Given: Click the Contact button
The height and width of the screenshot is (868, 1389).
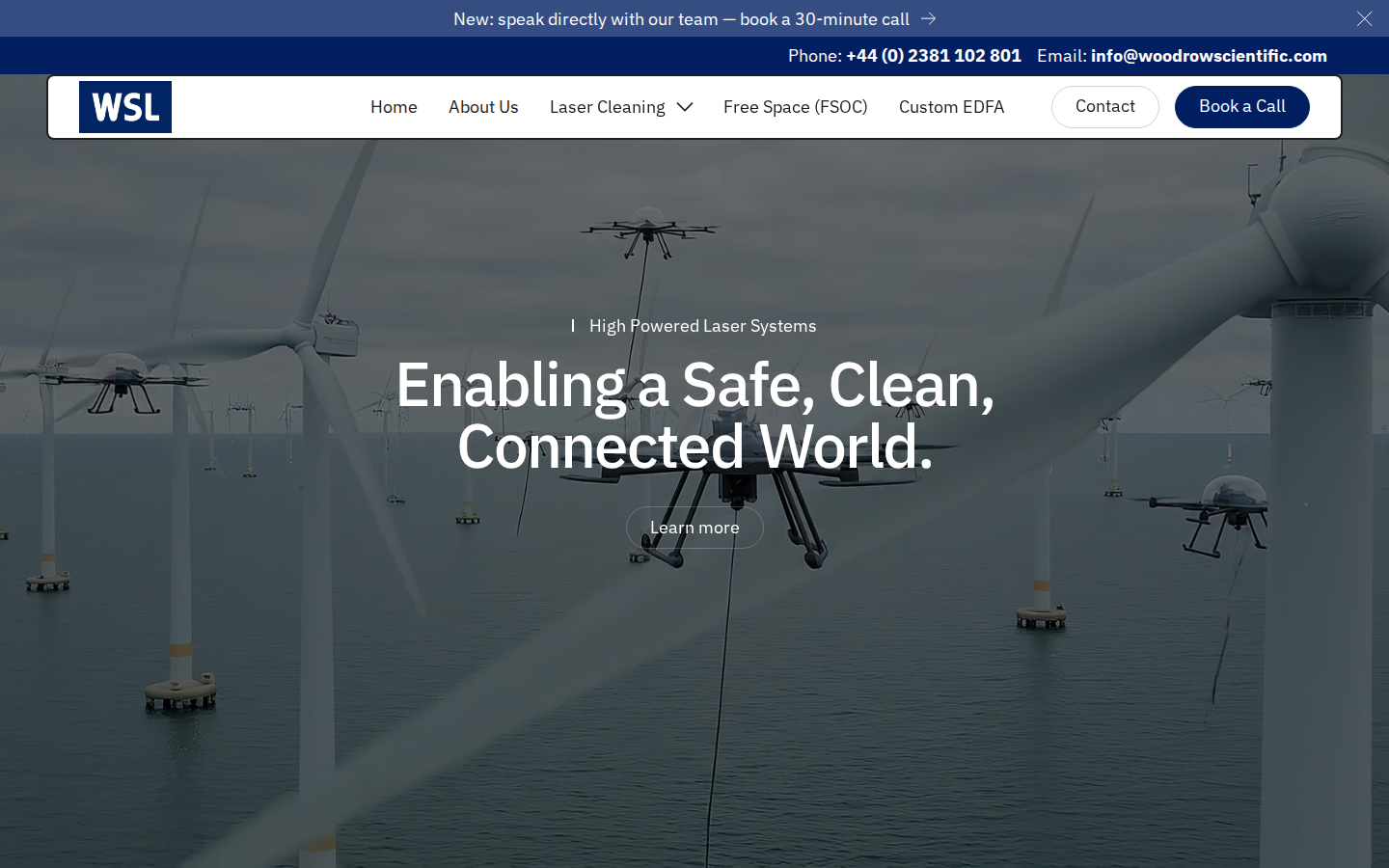Looking at the screenshot, I should tap(1105, 107).
